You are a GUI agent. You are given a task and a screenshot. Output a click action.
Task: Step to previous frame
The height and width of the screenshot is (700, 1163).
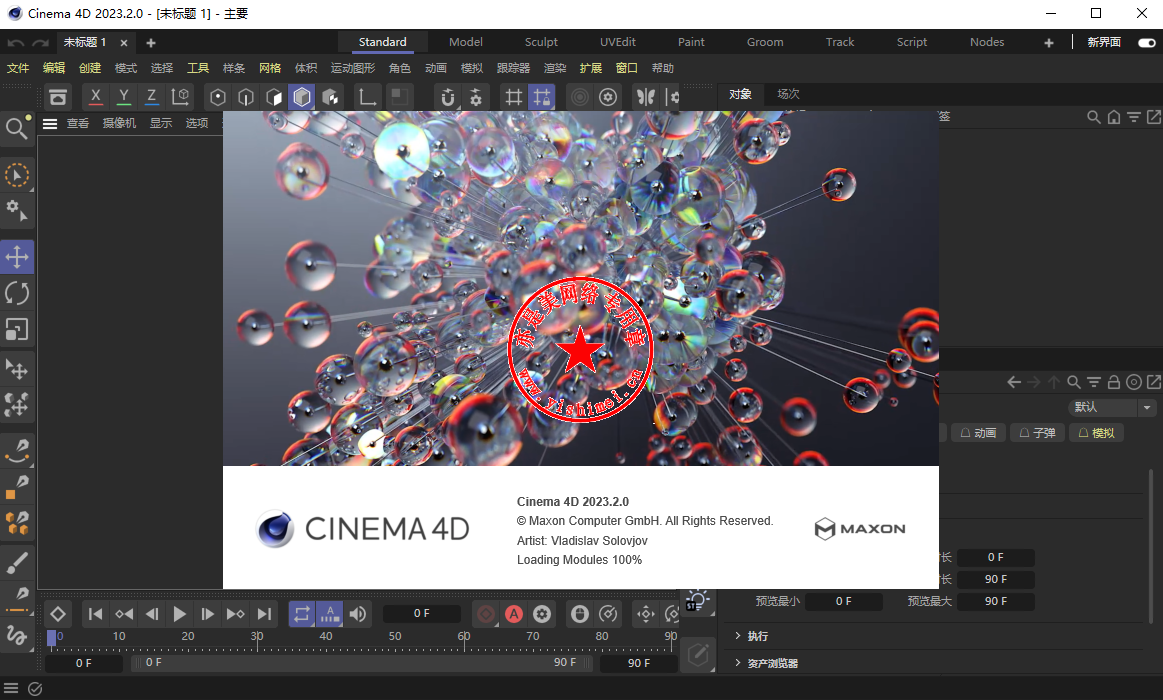pyautogui.click(x=152, y=614)
